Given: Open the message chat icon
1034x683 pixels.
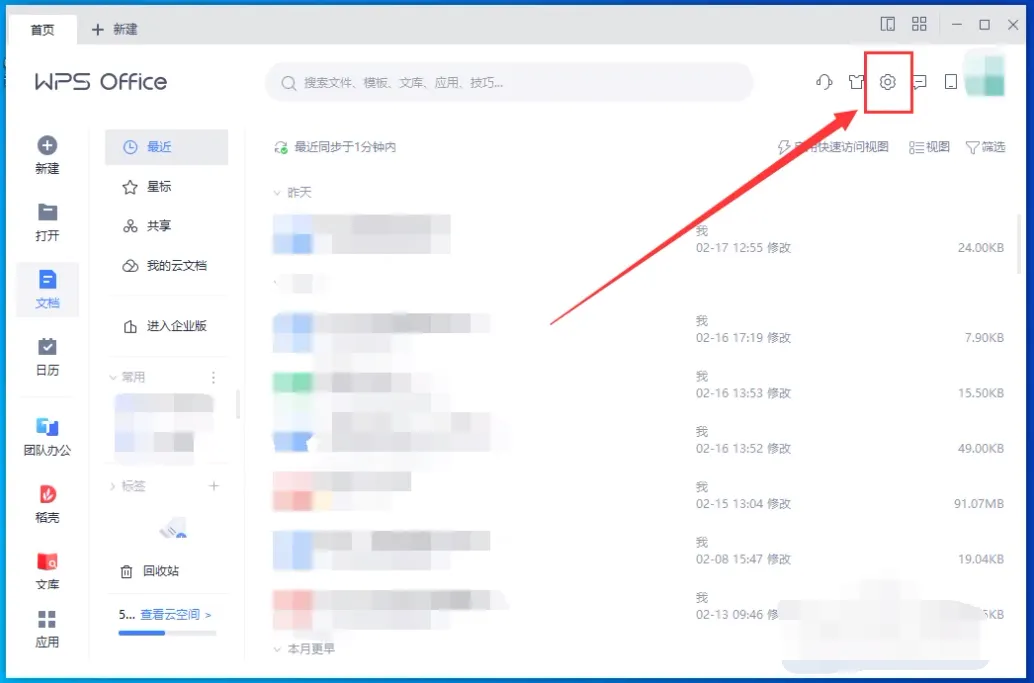Looking at the screenshot, I should tap(919, 82).
